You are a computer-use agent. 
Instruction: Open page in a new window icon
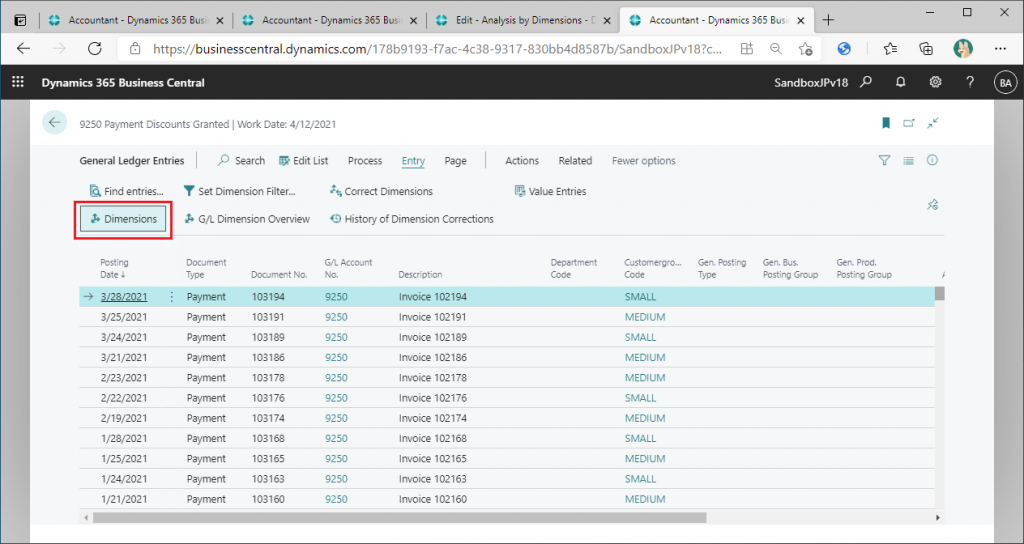tap(909, 123)
